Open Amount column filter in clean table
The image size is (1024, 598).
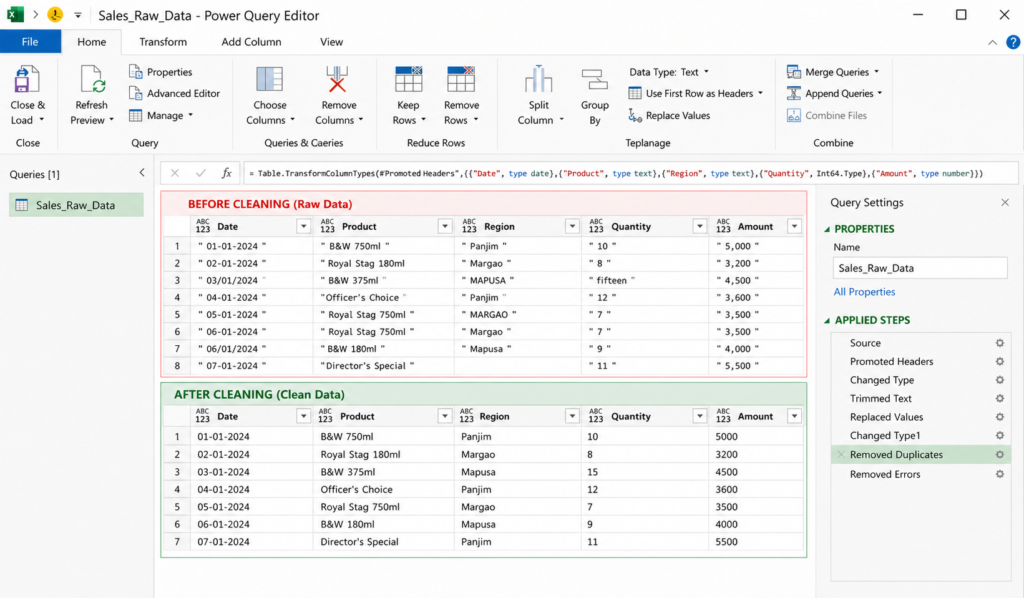click(794, 416)
